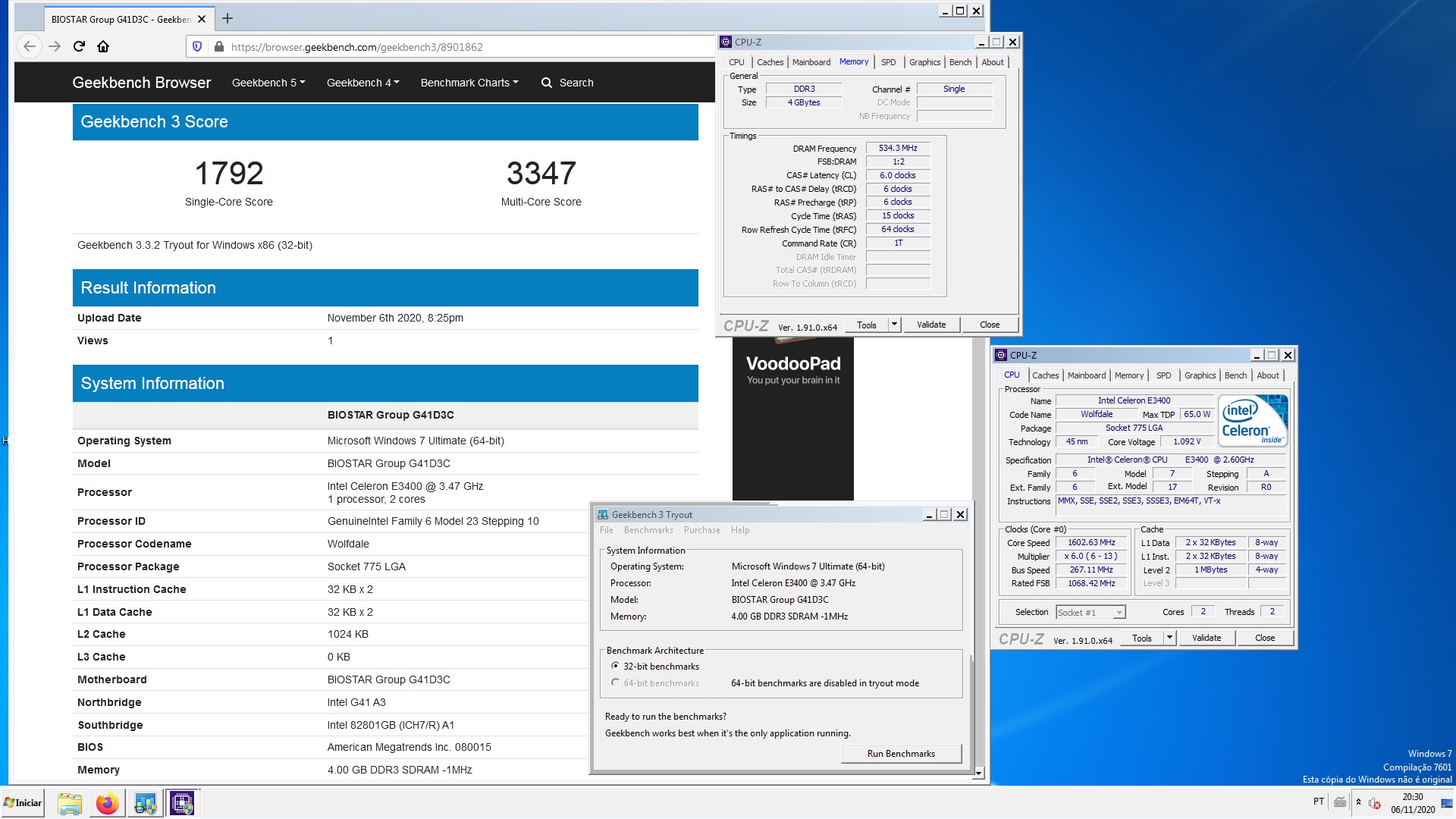Close the BIOSTAR Geekbench browser tab
Screen dimensions: 1456x819
(202, 19)
